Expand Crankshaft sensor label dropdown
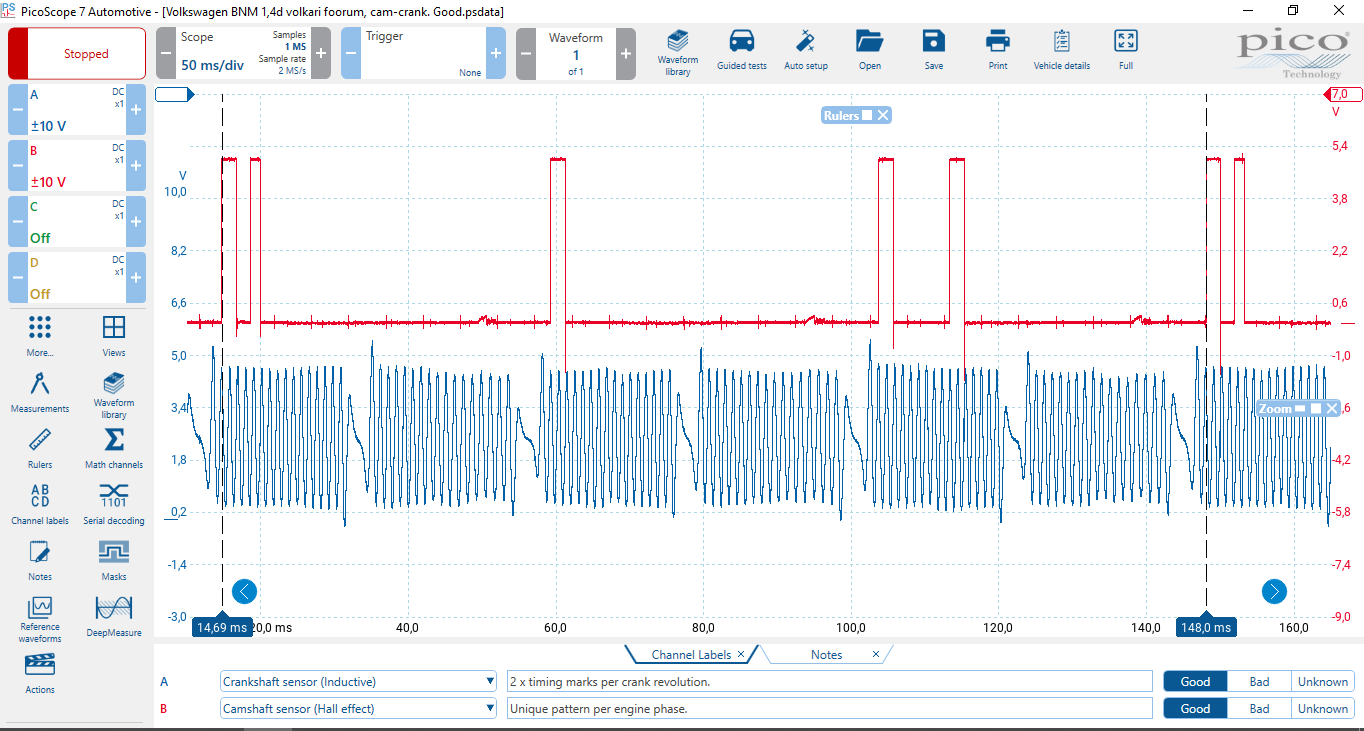Viewport: 1364px width, 731px height. click(x=490, y=682)
